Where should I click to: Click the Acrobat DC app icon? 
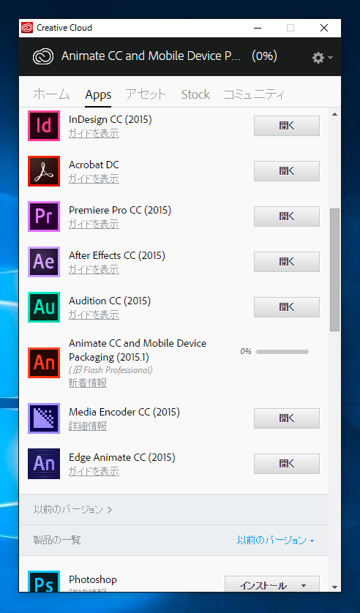point(44,171)
